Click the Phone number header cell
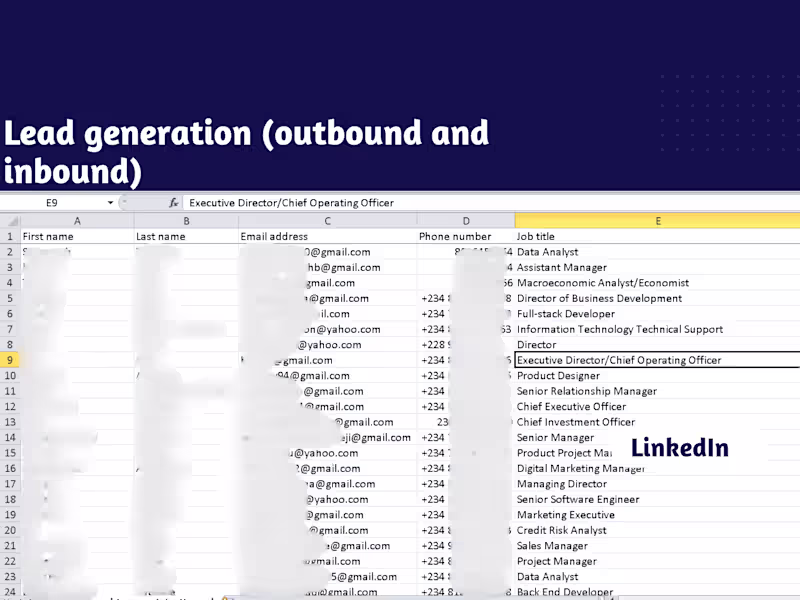Image resolution: width=800 pixels, height=600 pixels. (466, 236)
